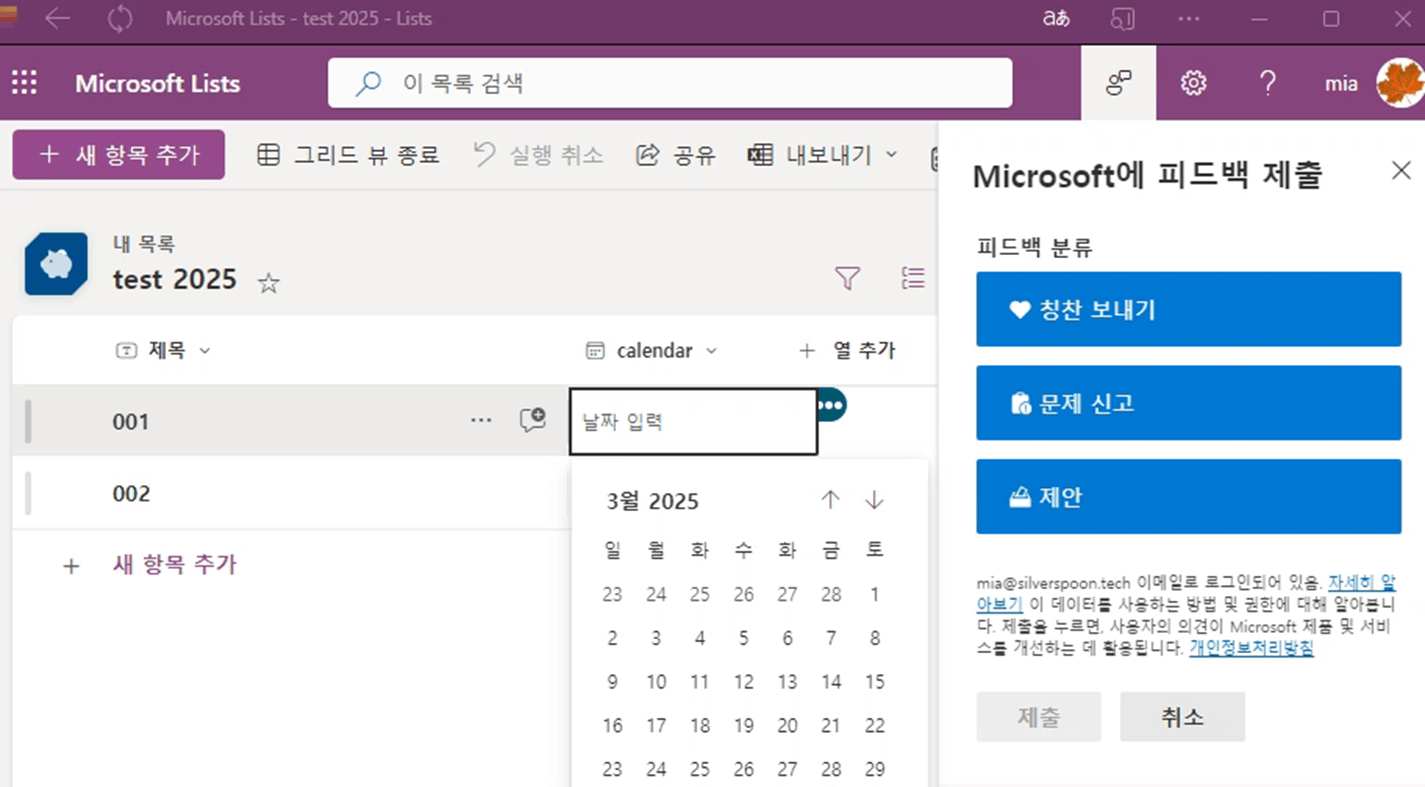
Task: Click the back arrow in title bar
Action: click(x=57, y=19)
